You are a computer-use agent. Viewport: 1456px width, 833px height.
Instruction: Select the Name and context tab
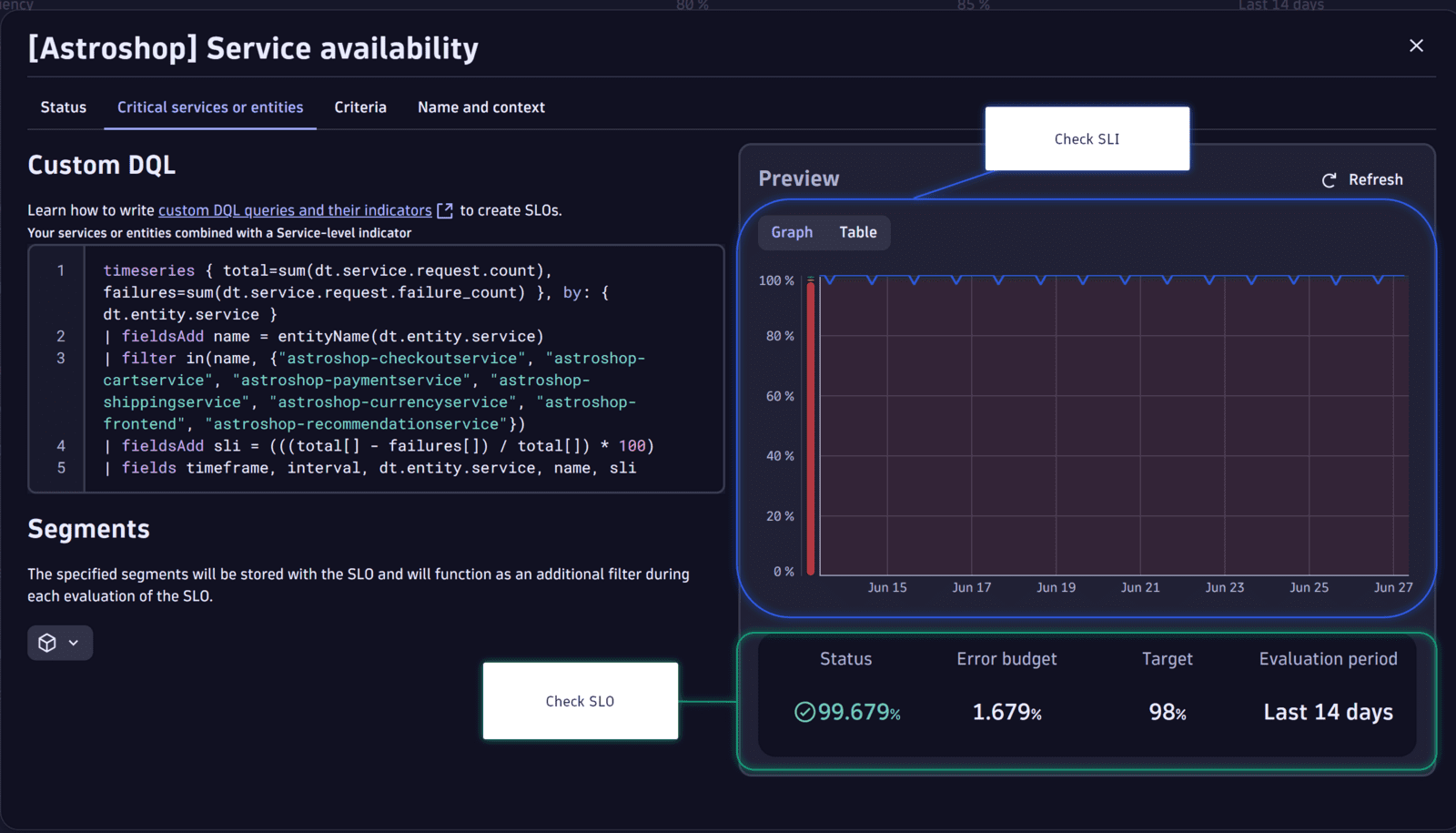(480, 107)
